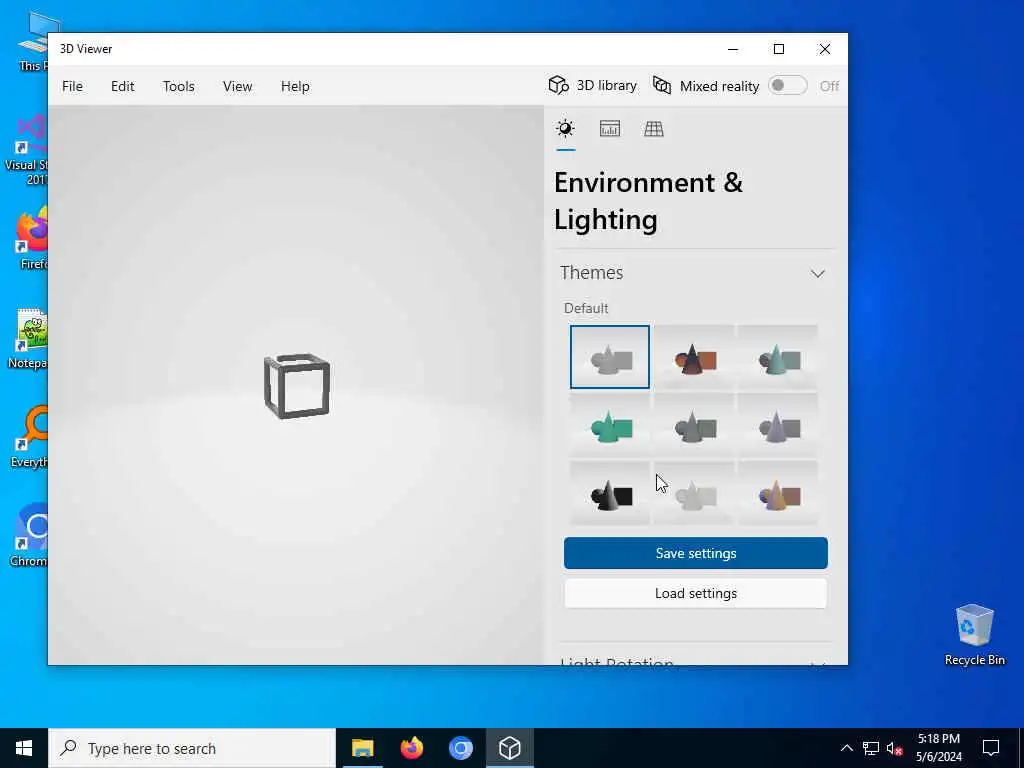Open the Help menu

(295, 86)
